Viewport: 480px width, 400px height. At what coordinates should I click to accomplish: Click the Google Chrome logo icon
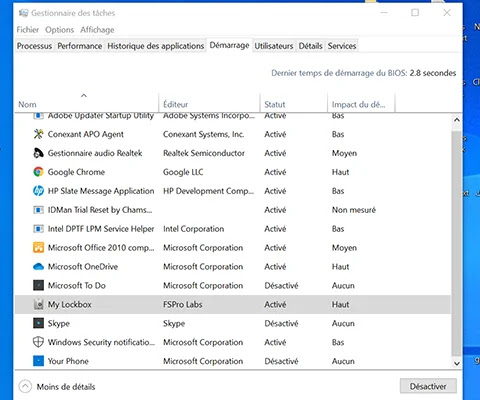point(38,172)
